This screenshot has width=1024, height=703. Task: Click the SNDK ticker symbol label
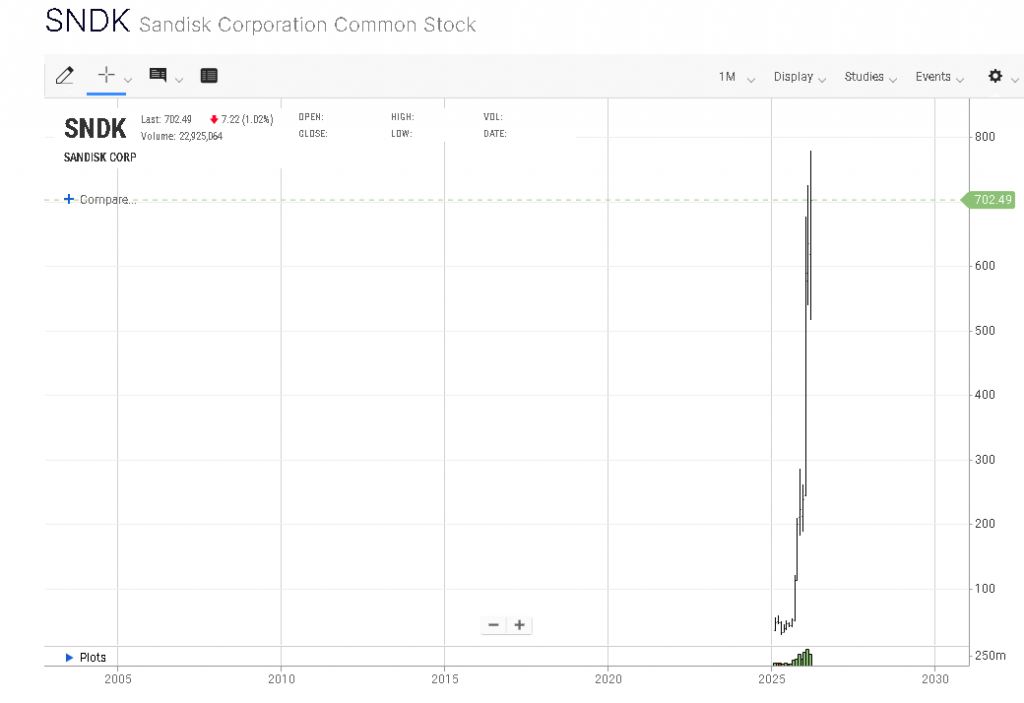95,128
